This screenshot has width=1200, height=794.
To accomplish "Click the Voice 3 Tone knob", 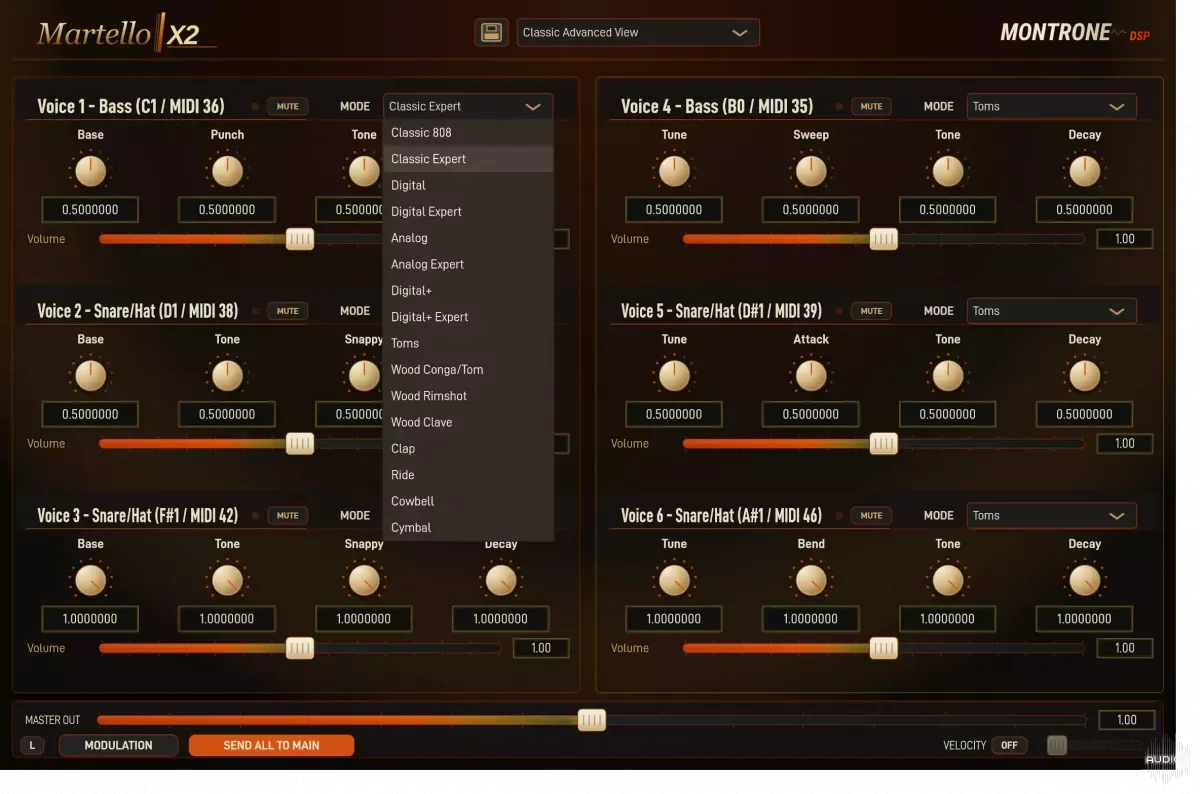I will (227, 580).
